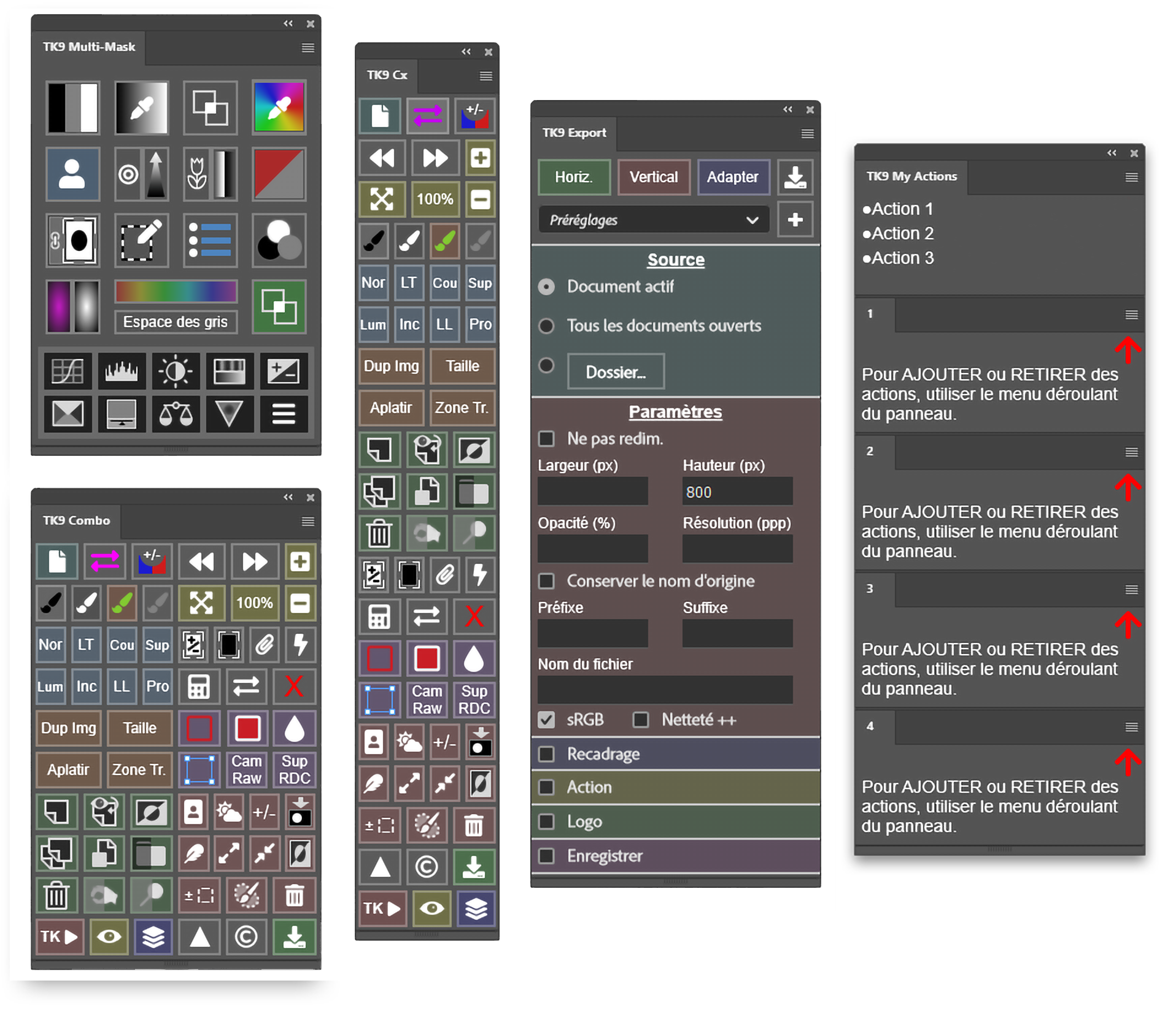Click the color eyedropper icon in Multi-Mask
The height and width of the screenshot is (1010, 1176).
click(279, 108)
